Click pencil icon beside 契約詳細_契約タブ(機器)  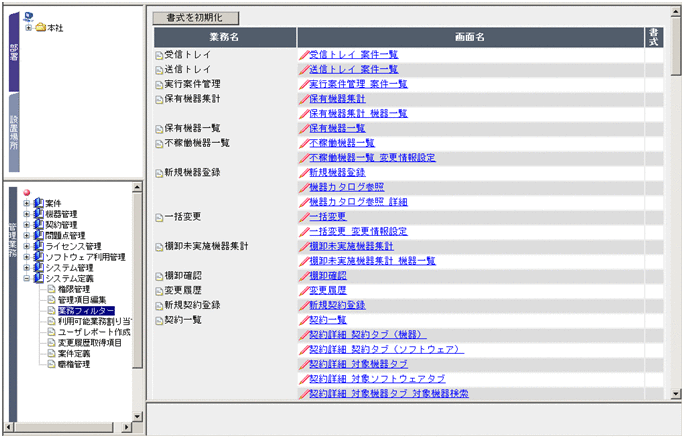pos(304,335)
